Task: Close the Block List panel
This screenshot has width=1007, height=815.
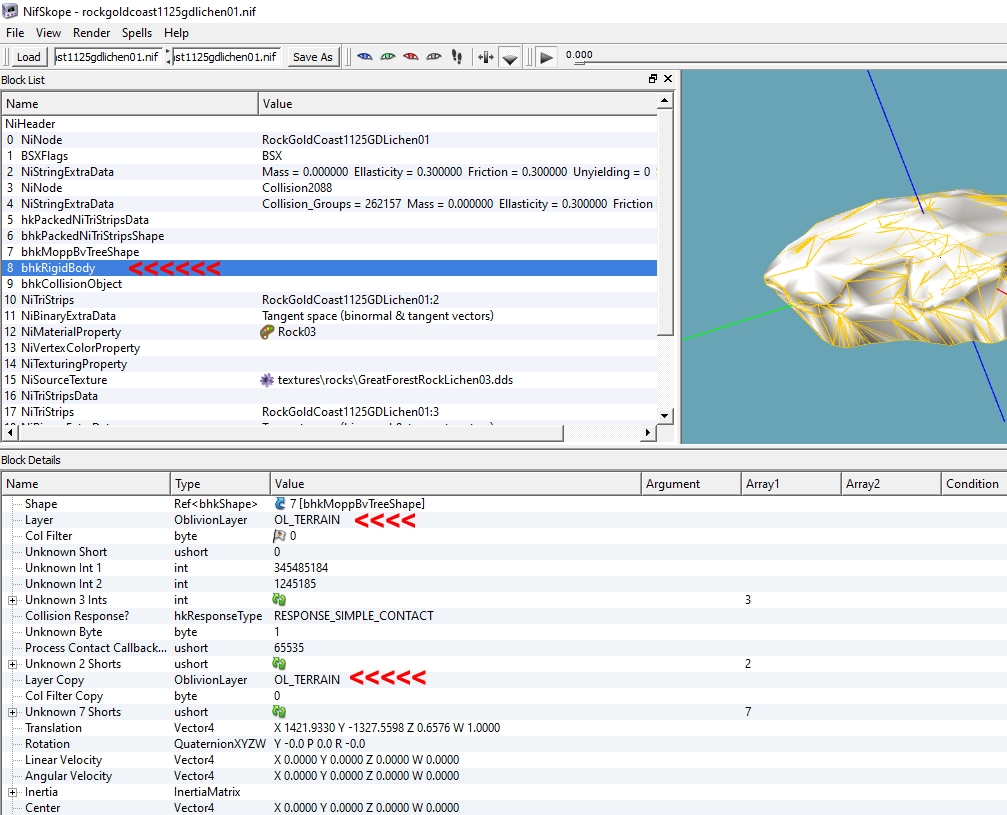Action: coord(668,78)
